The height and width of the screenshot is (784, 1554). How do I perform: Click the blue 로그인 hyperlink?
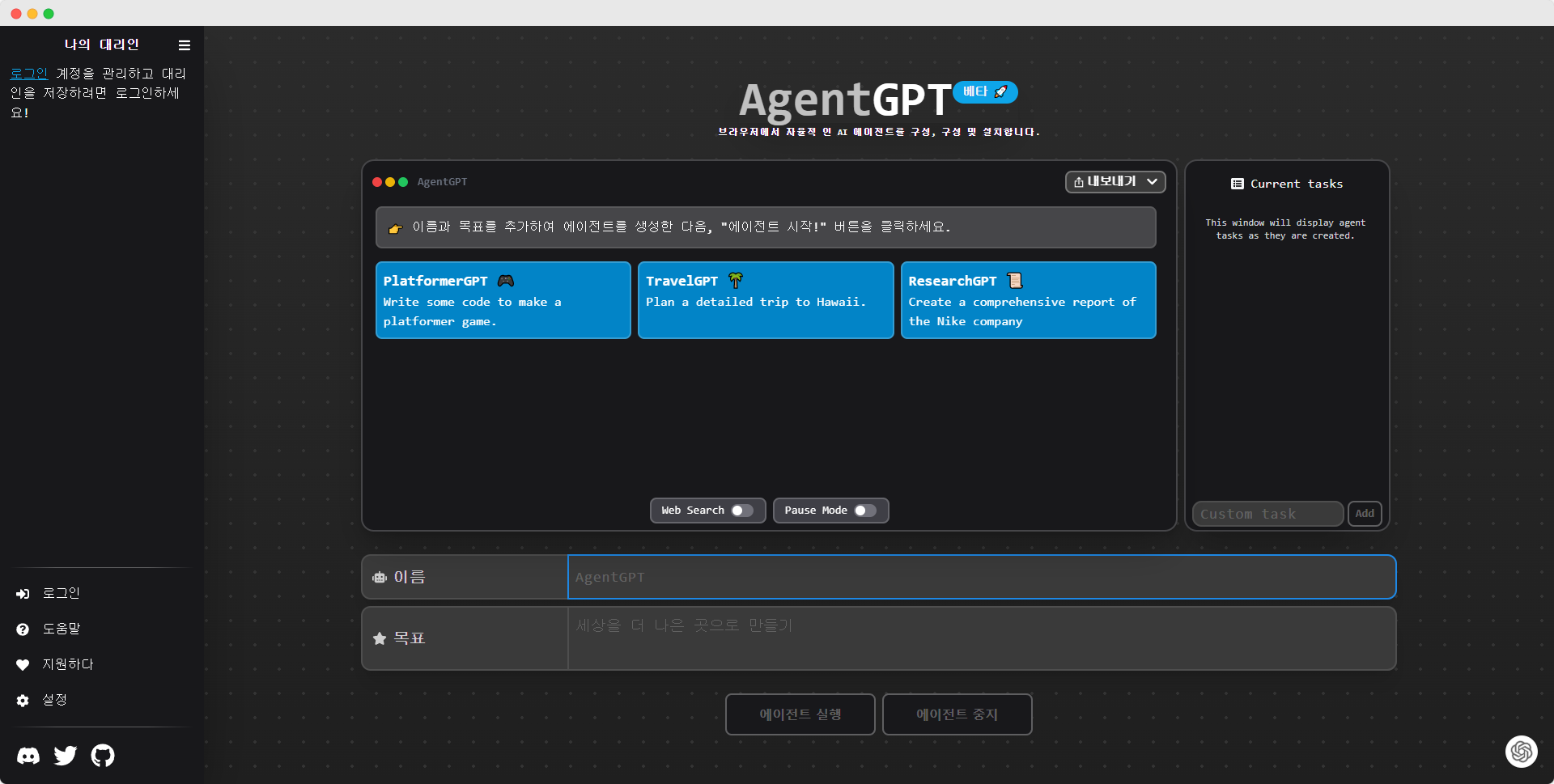[x=29, y=74]
